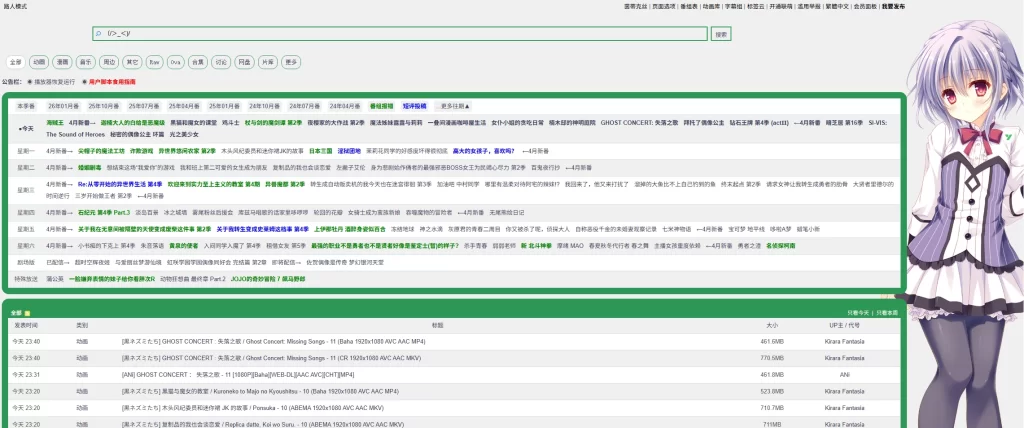Open 石纪元 第4季 Part.3 on the 星期四 row

[x=104, y=212]
